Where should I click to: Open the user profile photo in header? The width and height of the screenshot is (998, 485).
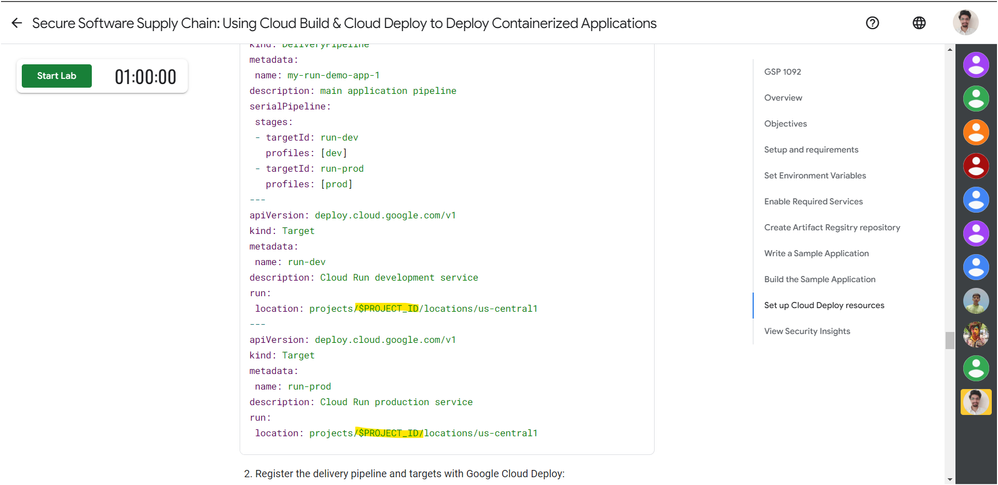click(966, 23)
